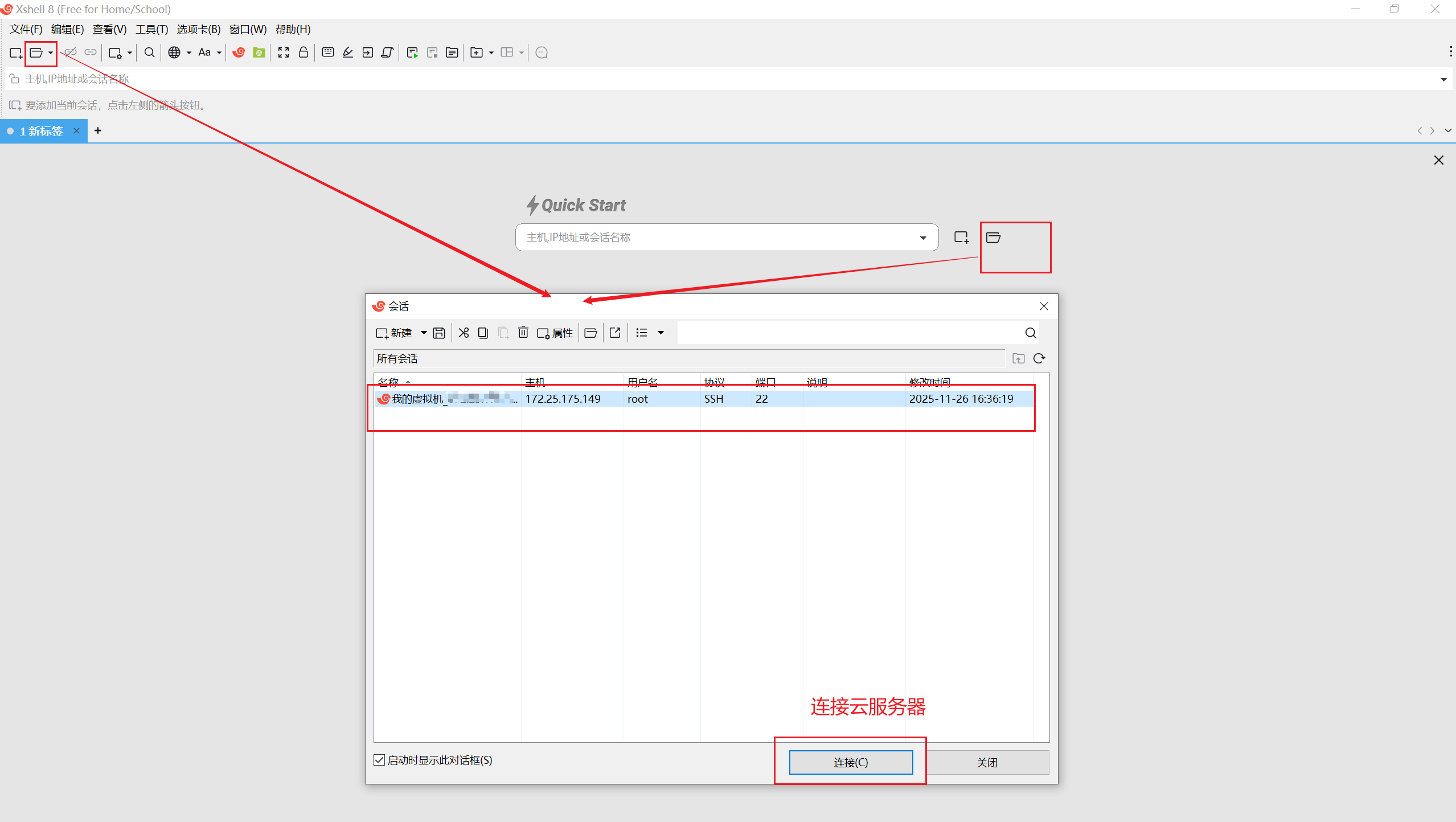Click the add current session icon below address bar
1456x822 pixels.
15,105
